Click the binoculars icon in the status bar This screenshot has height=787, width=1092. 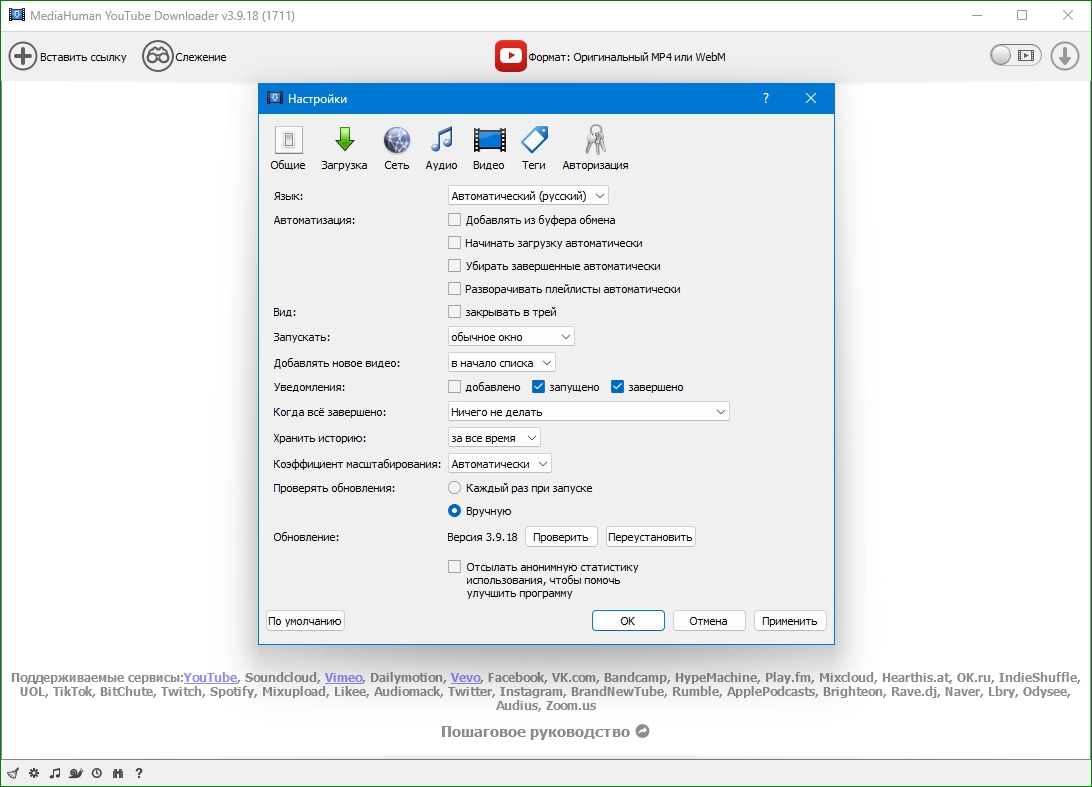tap(118, 773)
